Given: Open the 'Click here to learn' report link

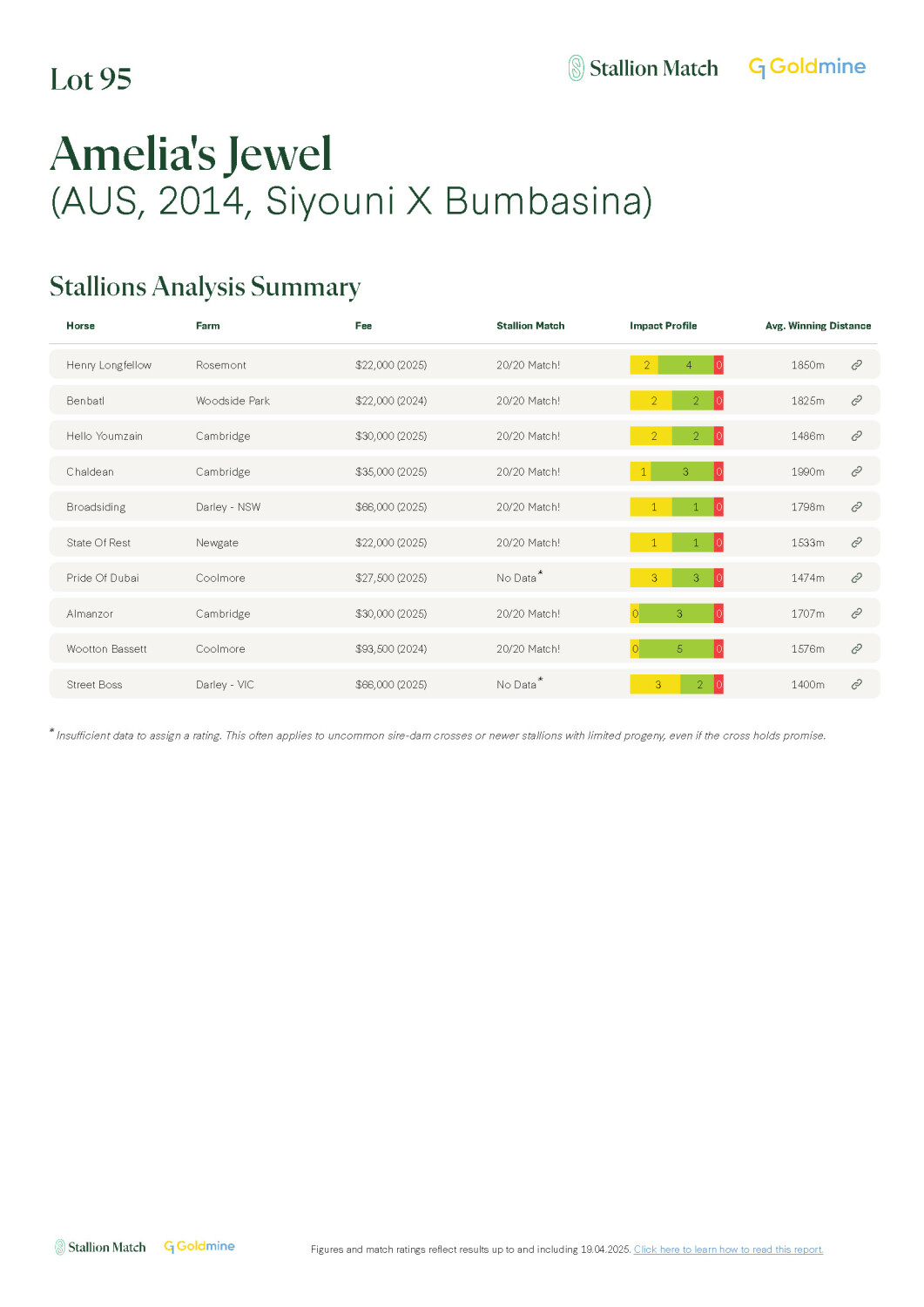Looking at the screenshot, I should click(x=728, y=1249).
